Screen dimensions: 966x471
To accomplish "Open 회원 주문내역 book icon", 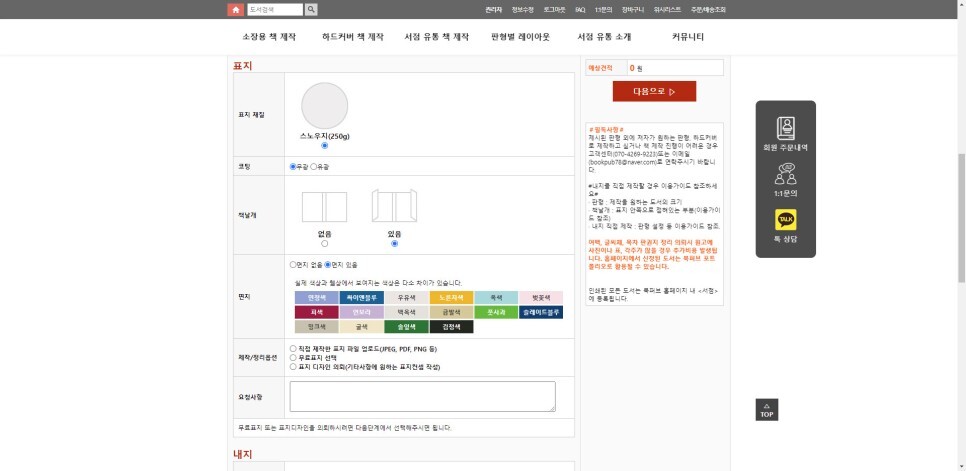I will coord(785,128).
